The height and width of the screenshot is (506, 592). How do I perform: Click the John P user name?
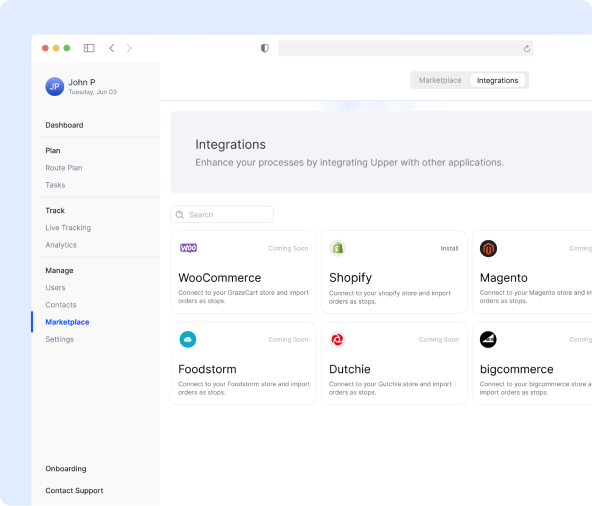[82, 82]
